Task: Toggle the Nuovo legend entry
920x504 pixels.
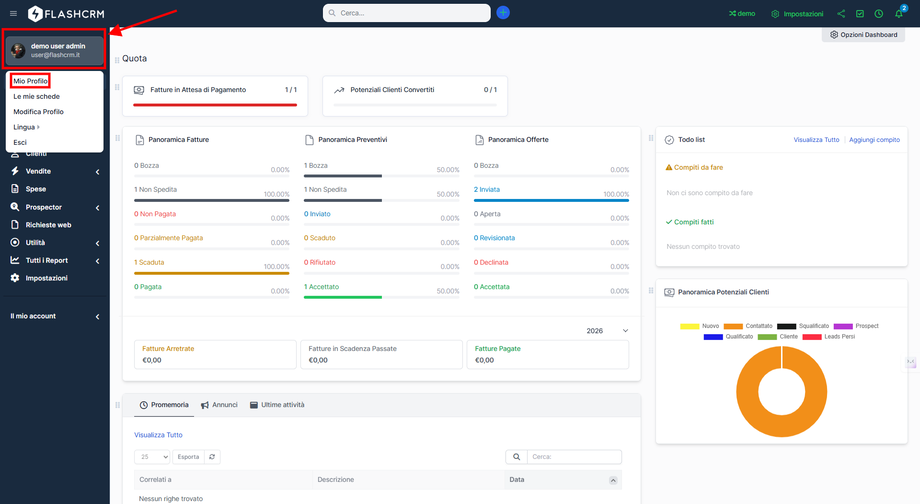Action: click(701, 326)
